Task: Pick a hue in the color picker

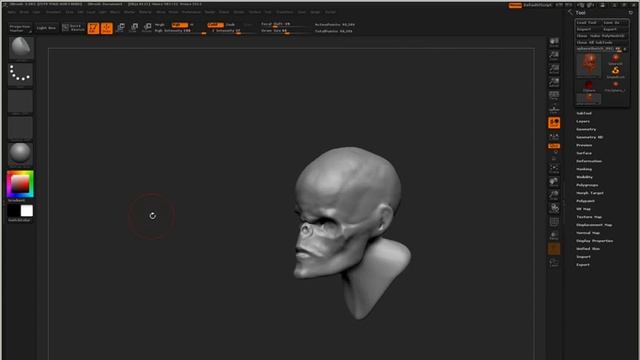Action: pyautogui.click(x=20, y=184)
